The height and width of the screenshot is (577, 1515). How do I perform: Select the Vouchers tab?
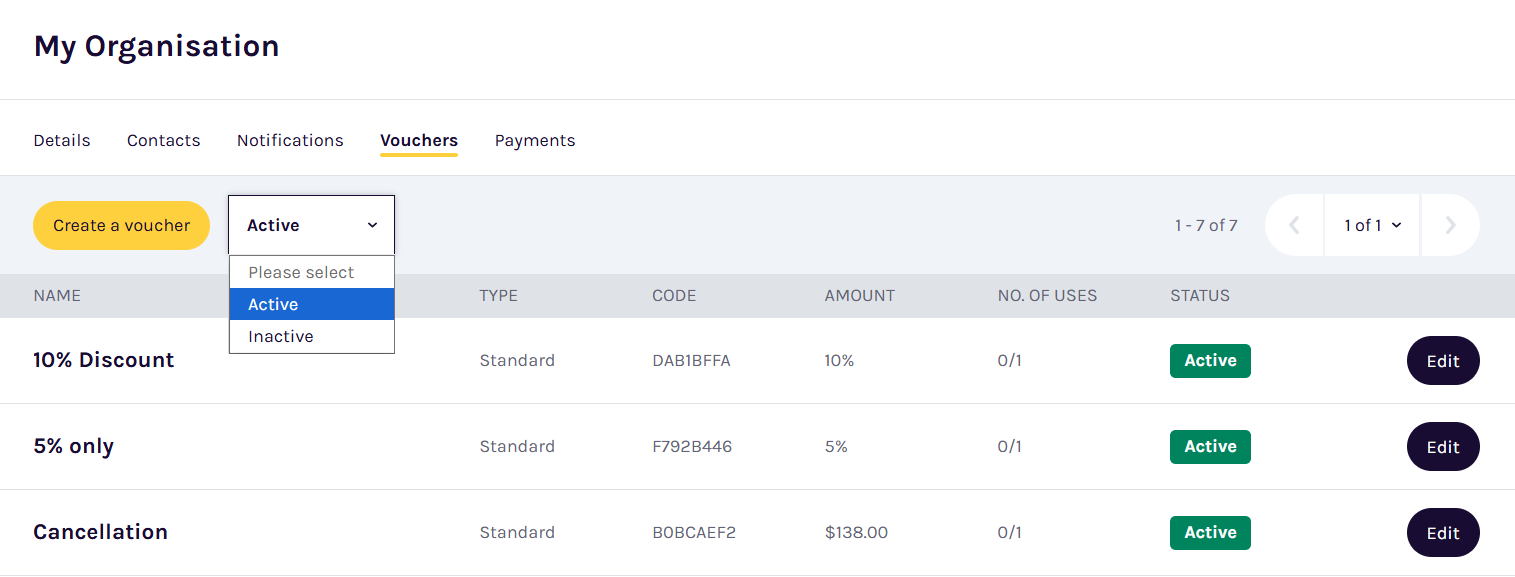coord(419,141)
